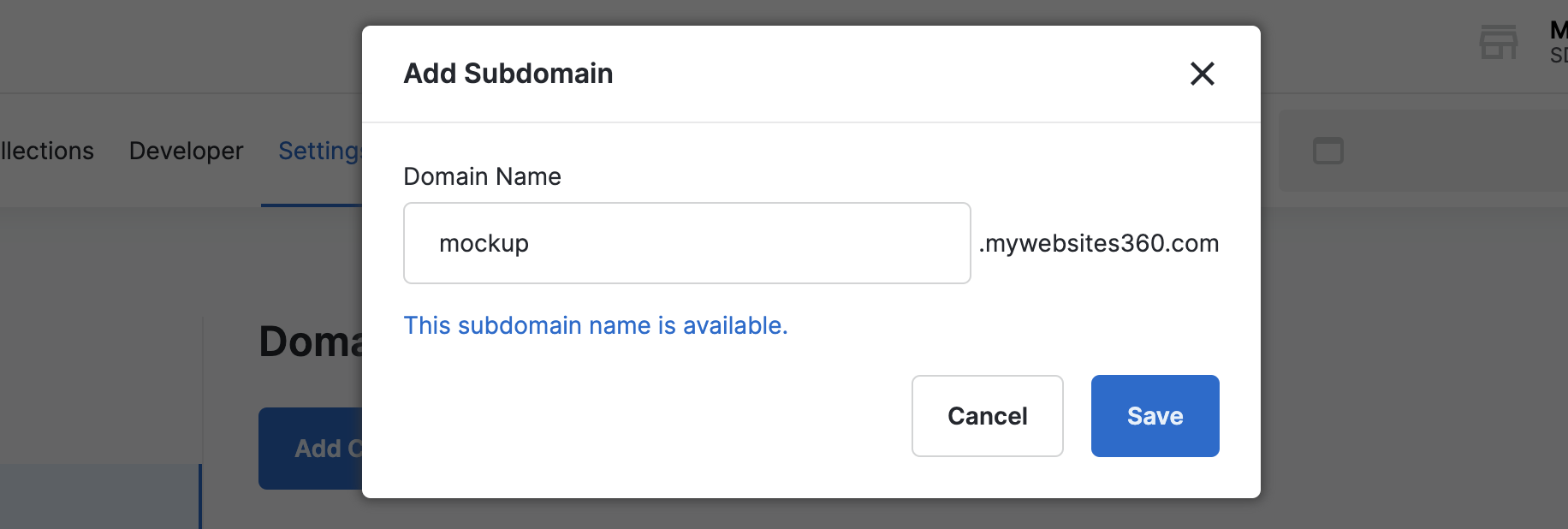Select the Settings tab
This screenshot has height=529, width=1568.
pos(318,151)
